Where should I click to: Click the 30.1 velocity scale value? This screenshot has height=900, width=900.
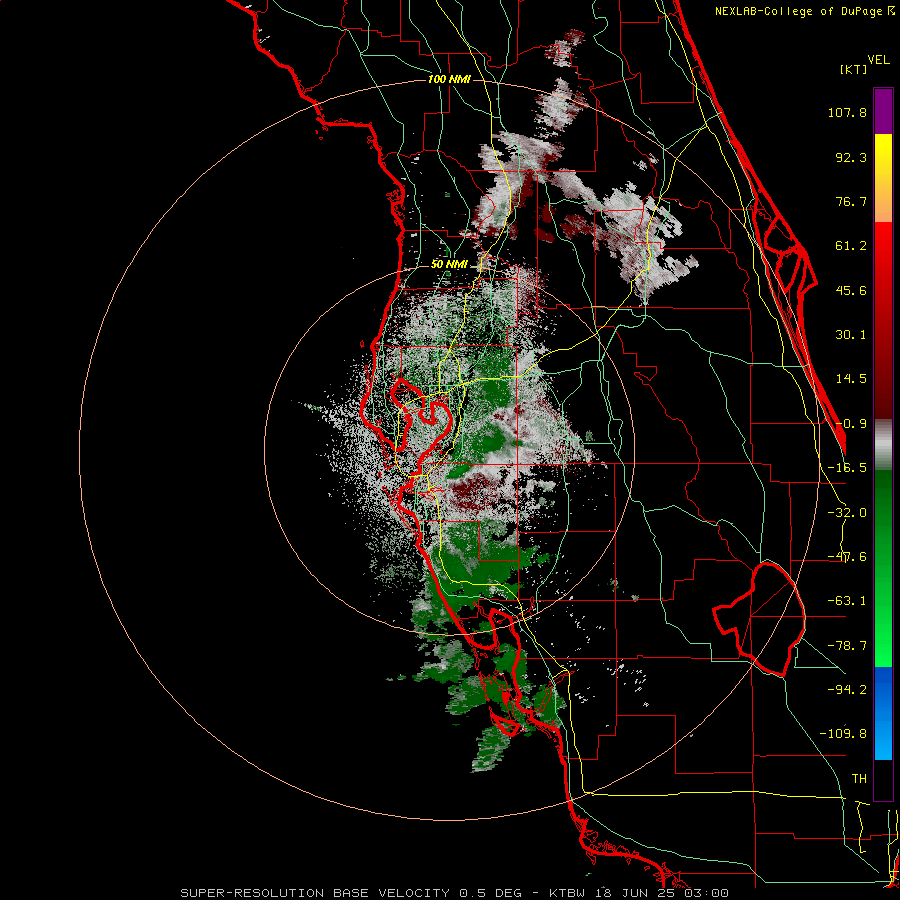click(x=851, y=335)
